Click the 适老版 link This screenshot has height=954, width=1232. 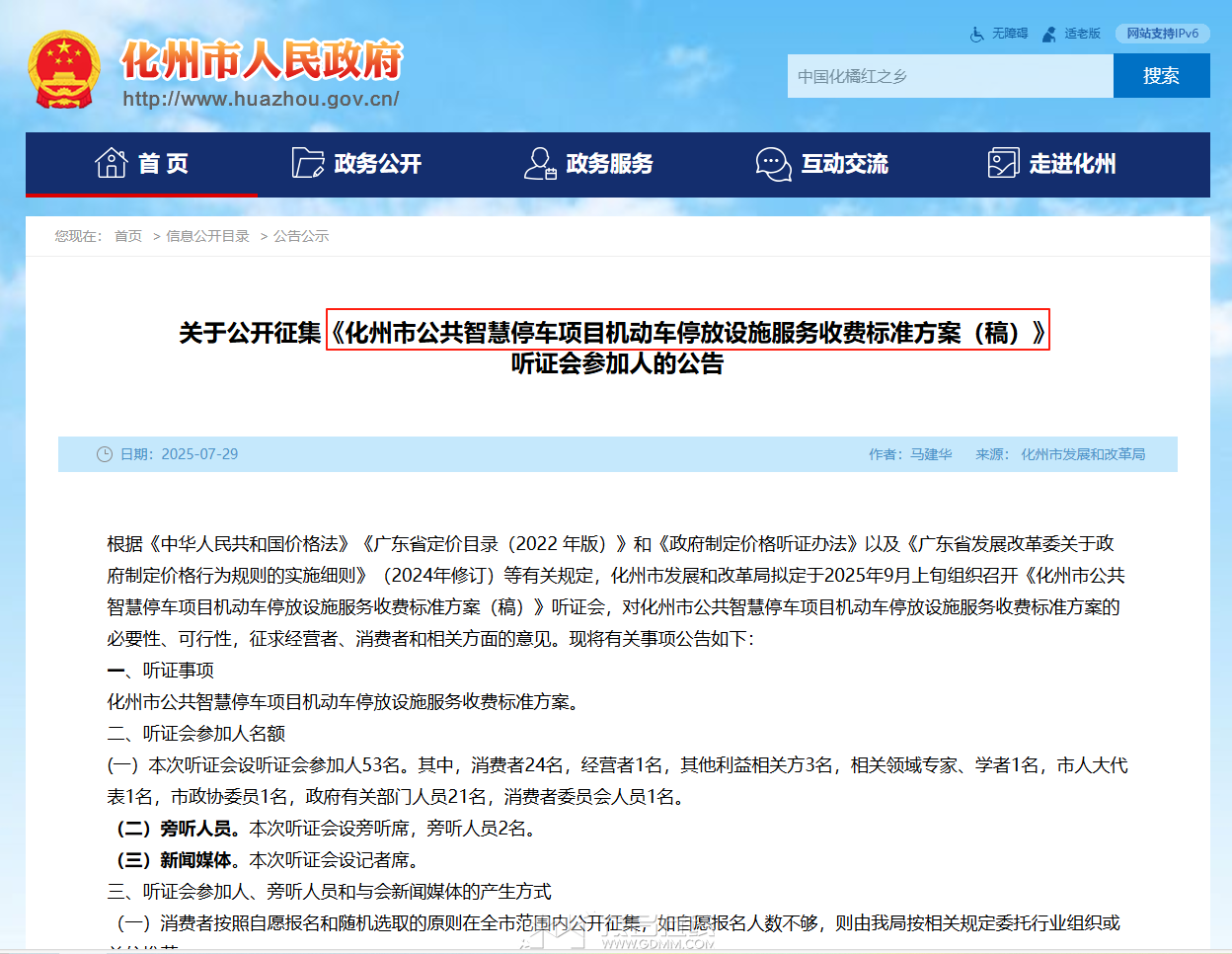[x=1082, y=34]
